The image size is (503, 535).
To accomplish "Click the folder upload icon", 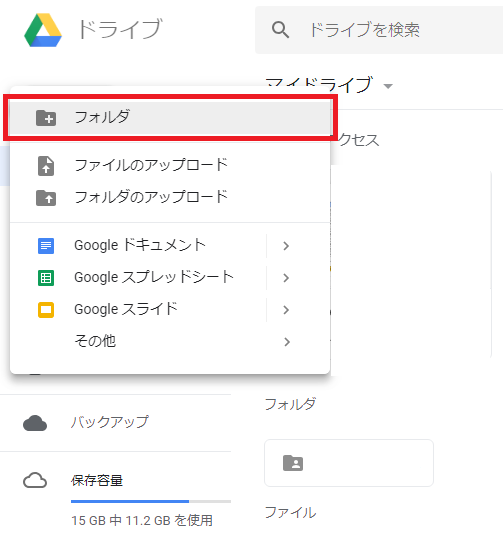I will 46,198.
